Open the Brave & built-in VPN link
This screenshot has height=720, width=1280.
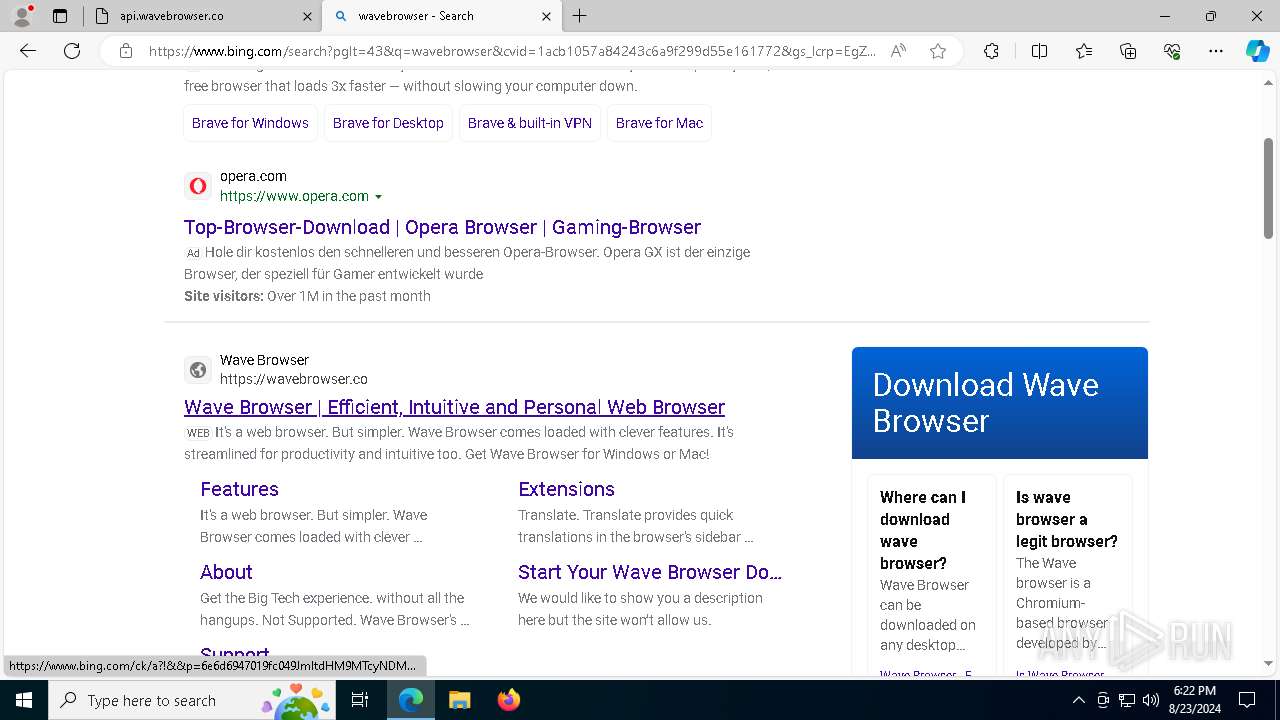click(530, 123)
